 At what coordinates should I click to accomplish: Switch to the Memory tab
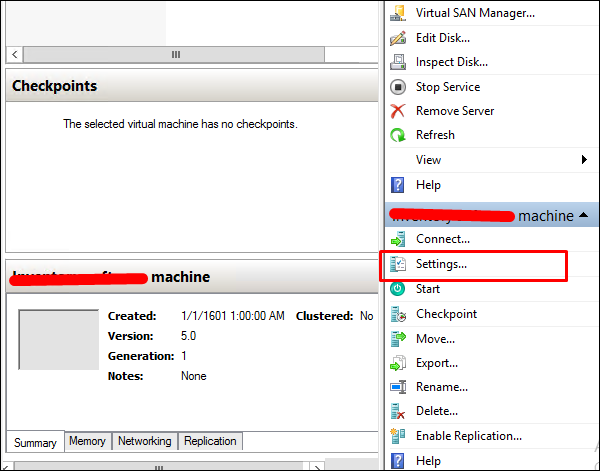coord(87,441)
